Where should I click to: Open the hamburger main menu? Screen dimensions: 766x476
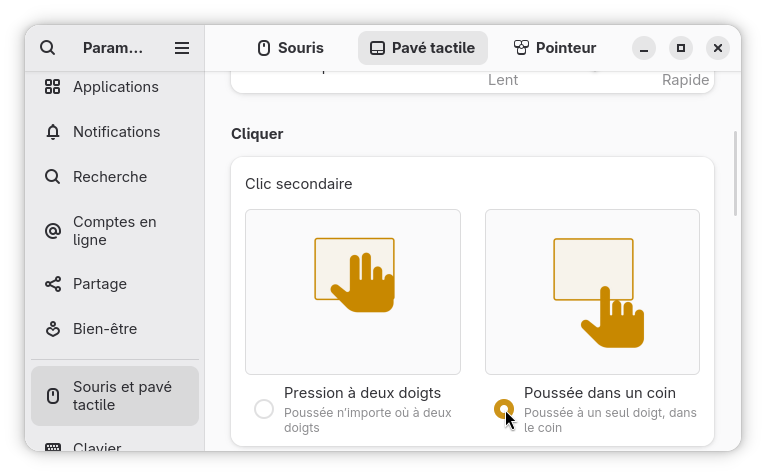(182, 48)
